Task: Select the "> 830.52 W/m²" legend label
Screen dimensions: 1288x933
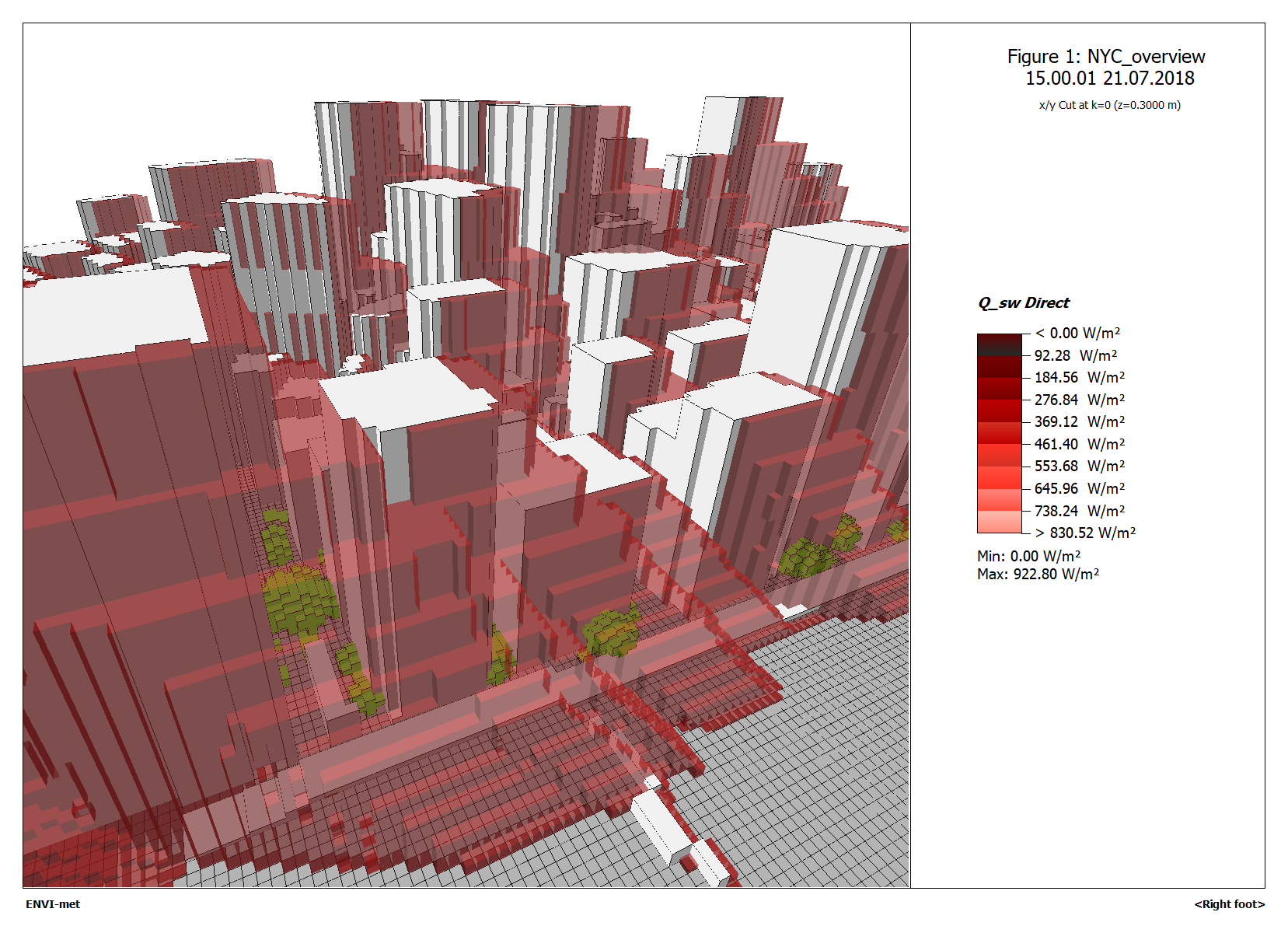Action: [x=1085, y=533]
